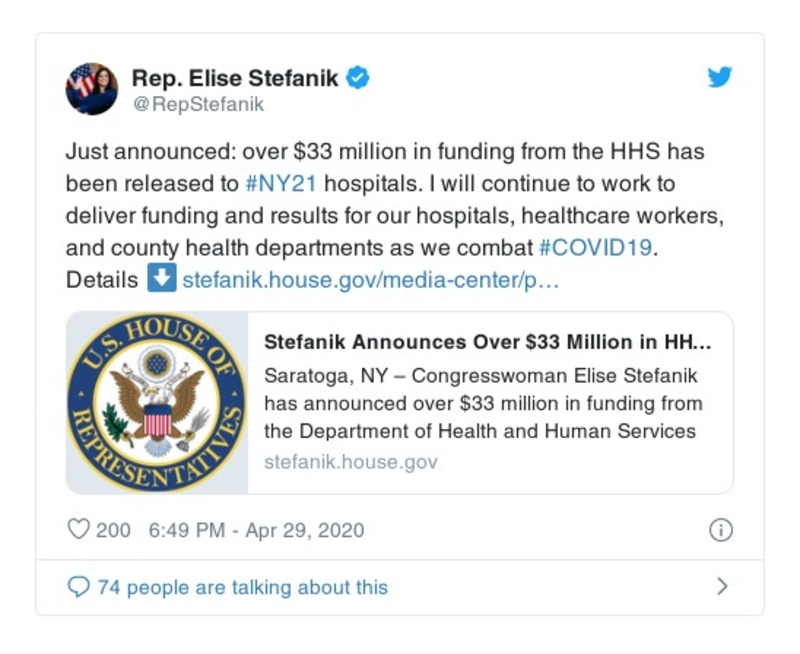Click the 200 likes count
This screenshot has height=654, width=800.
[113, 530]
